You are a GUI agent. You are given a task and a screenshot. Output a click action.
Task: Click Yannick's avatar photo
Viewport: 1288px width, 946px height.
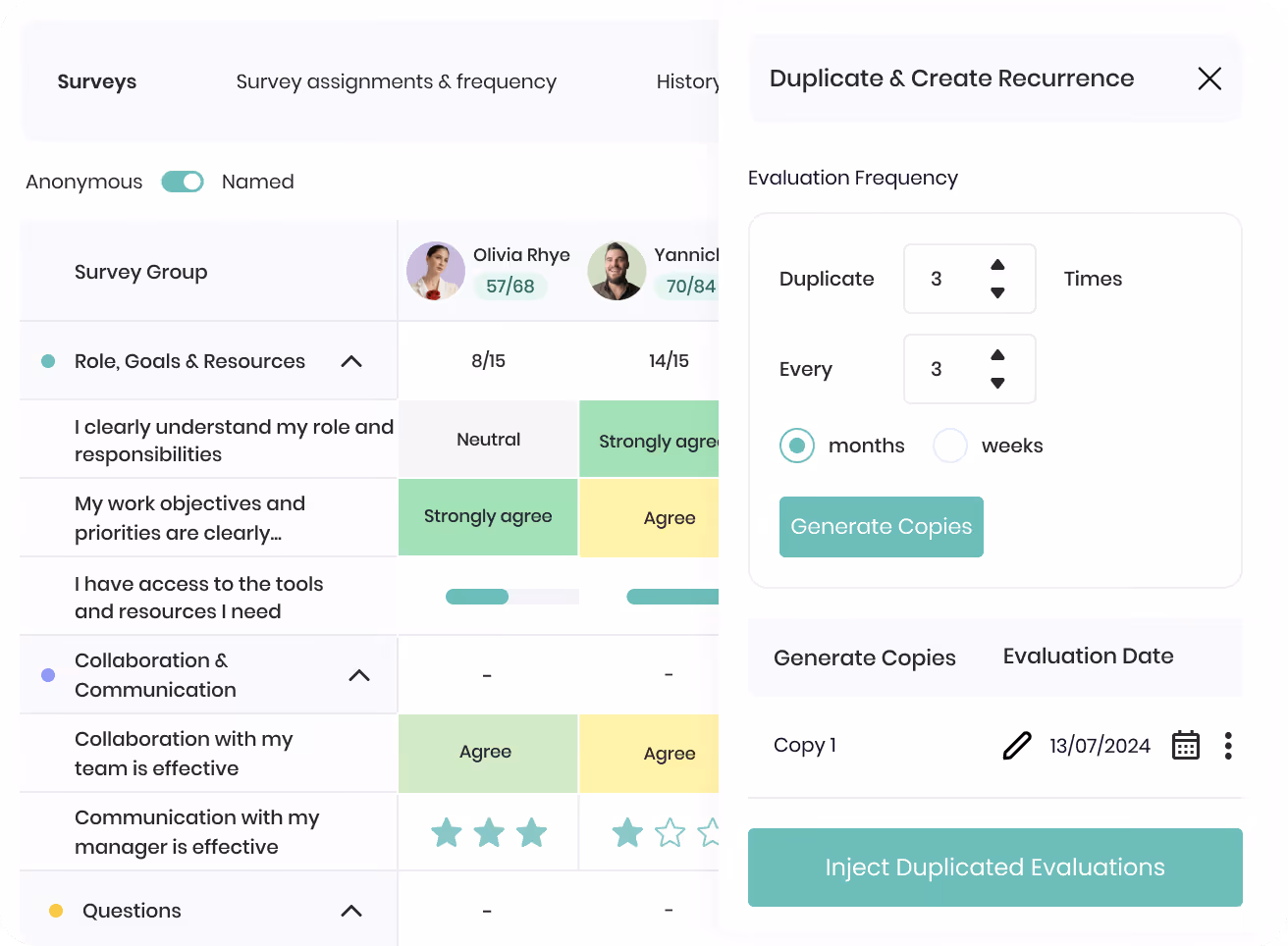pos(617,271)
